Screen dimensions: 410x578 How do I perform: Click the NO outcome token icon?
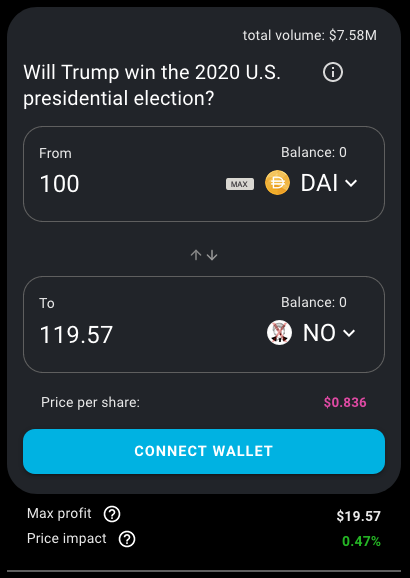pyautogui.click(x=279, y=332)
